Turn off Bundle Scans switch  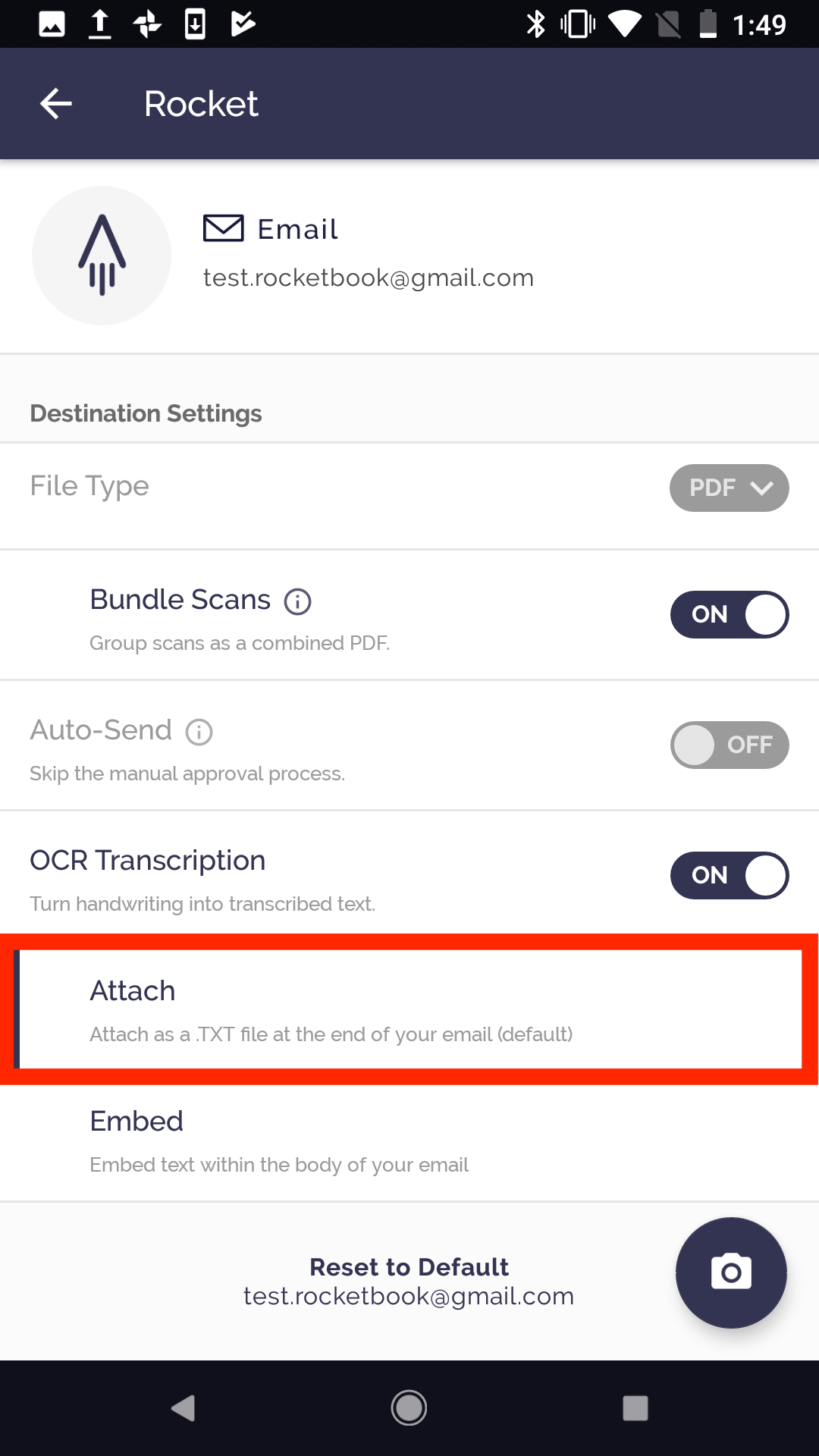(730, 614)
